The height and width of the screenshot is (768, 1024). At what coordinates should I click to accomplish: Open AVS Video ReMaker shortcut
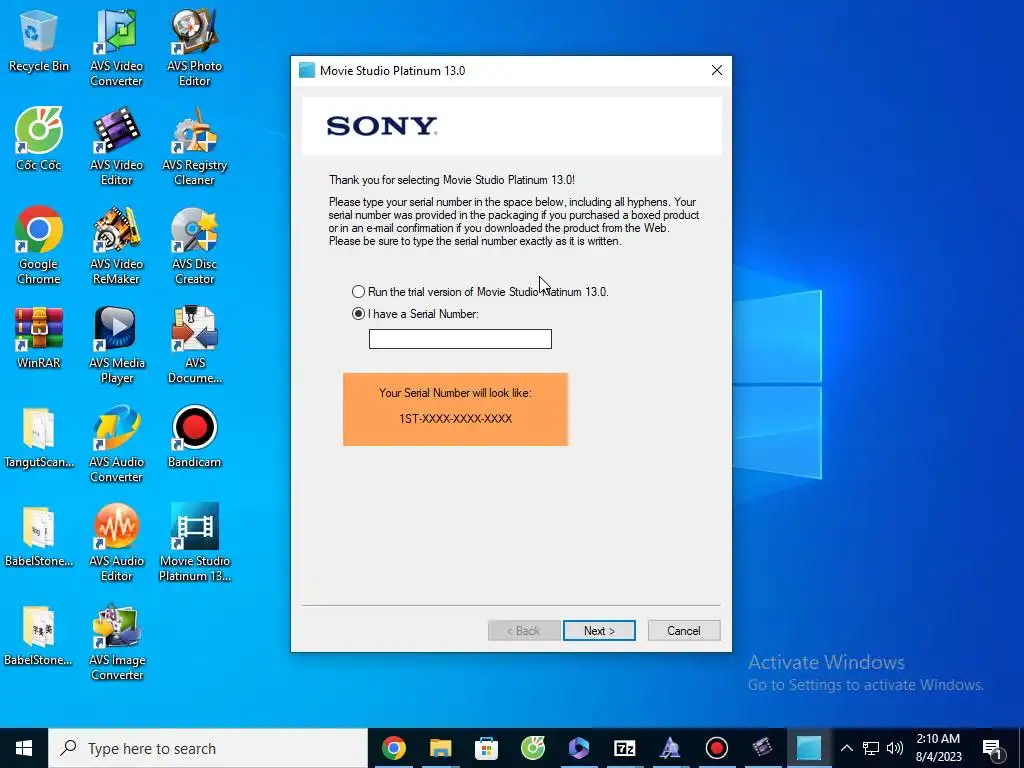[116, 246]
